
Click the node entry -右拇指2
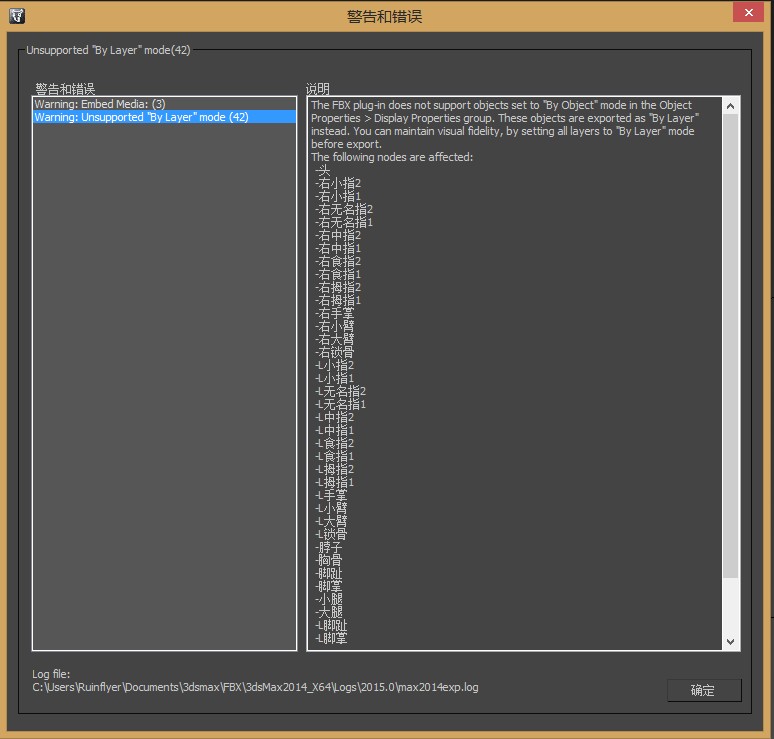338,287
